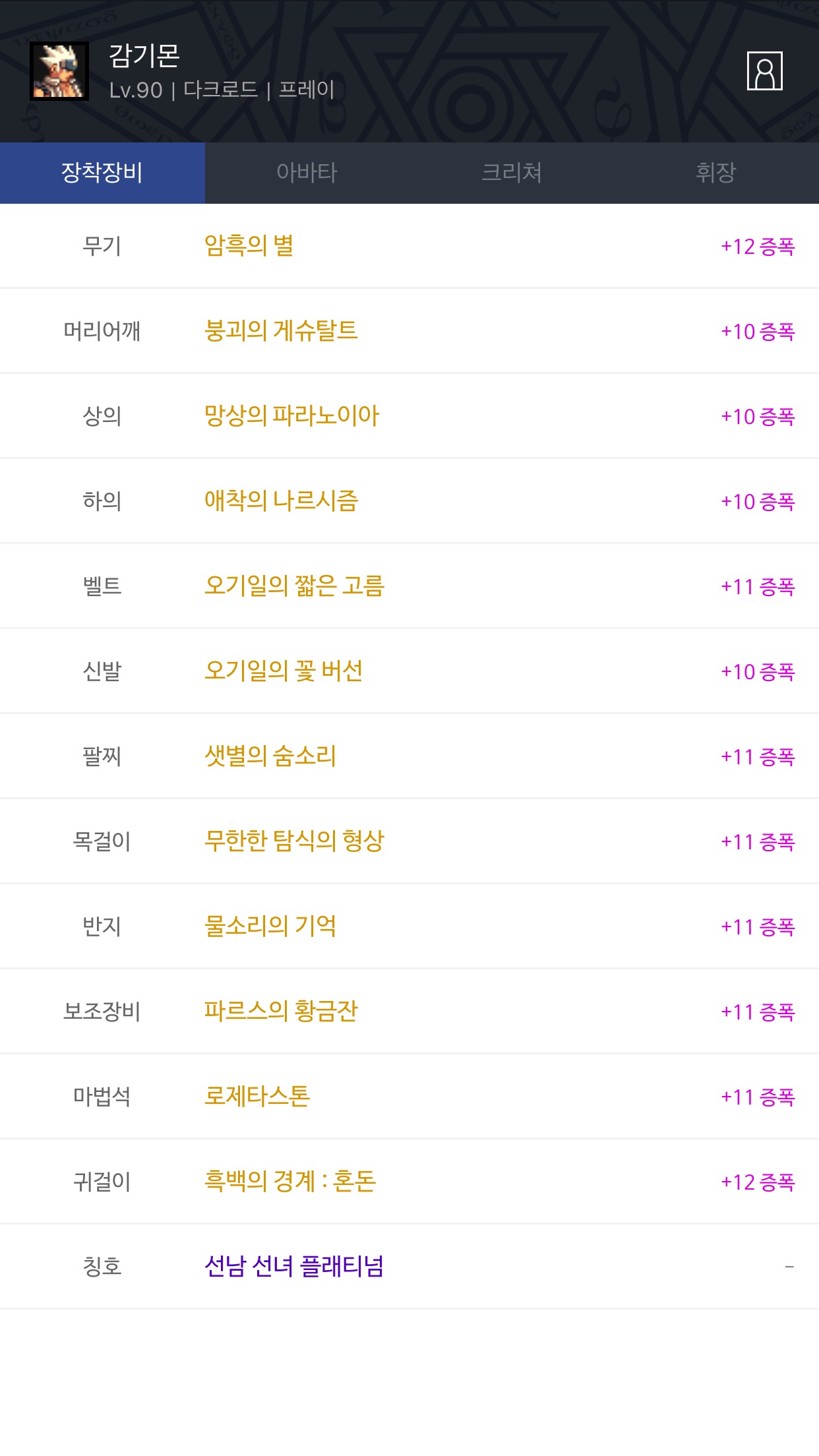Viewport: 819px width, 1456px height.
Task: Open bracelet item 샛별의 숨소리
Action: pos(270,756)
